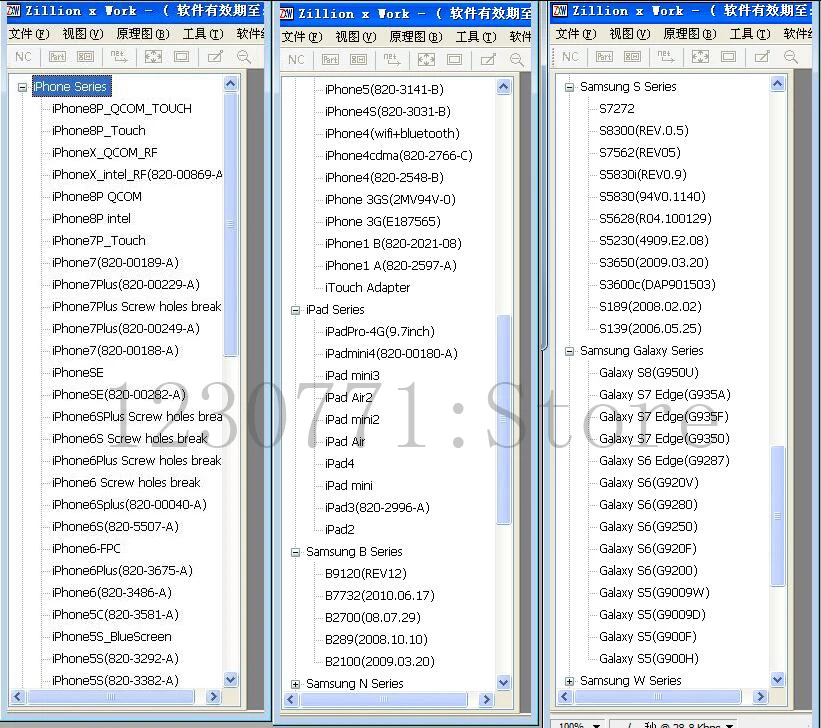Select Galaxy S6 Edge(G9287) entry
The width and height of the screenshot is (821, 728).
pyautogui.click(x=664, y=461)
